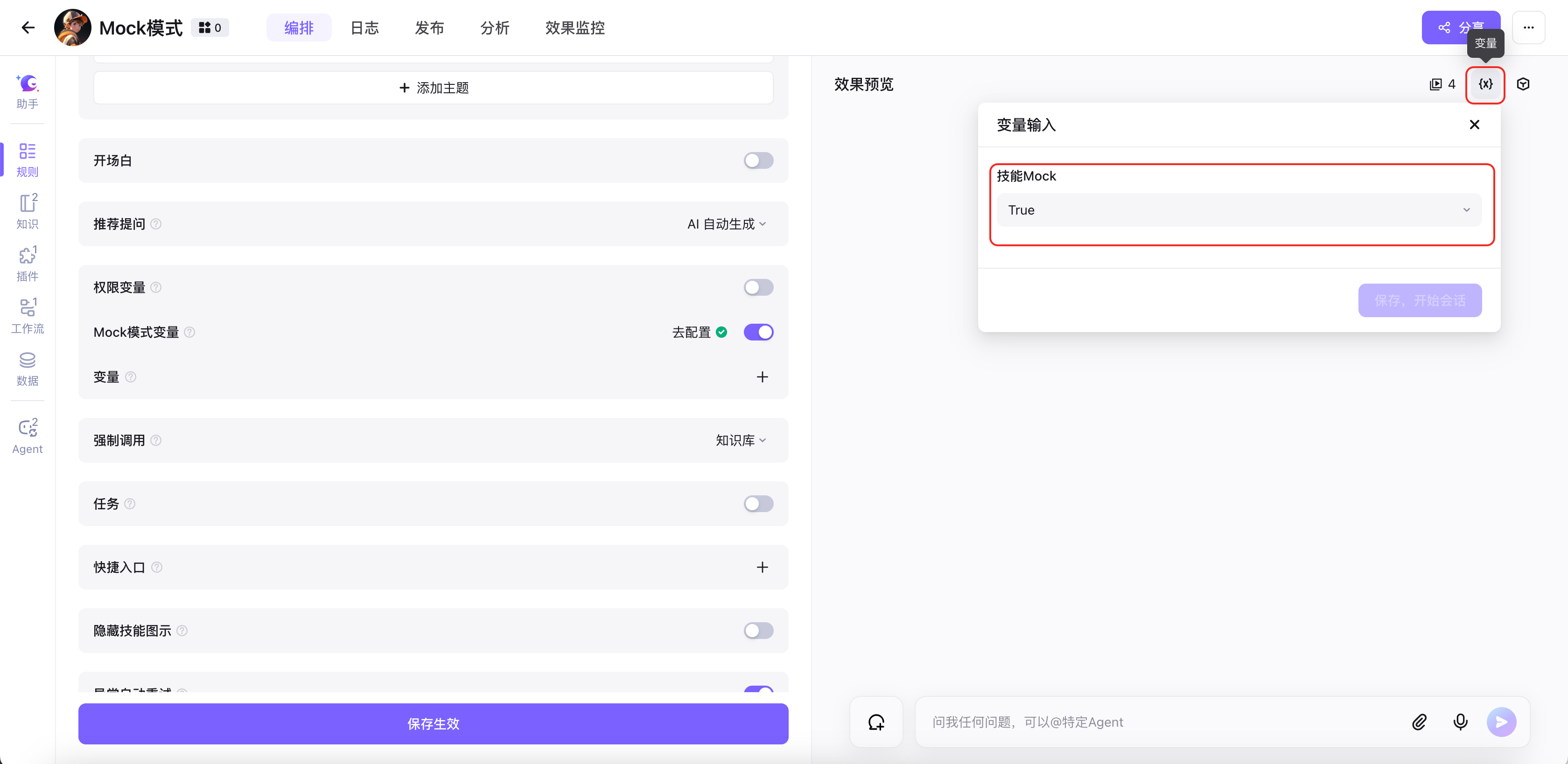Start a new chat with bubble-plus icon
This screenshot has height=764, width=1568.
tap(876, 722)
